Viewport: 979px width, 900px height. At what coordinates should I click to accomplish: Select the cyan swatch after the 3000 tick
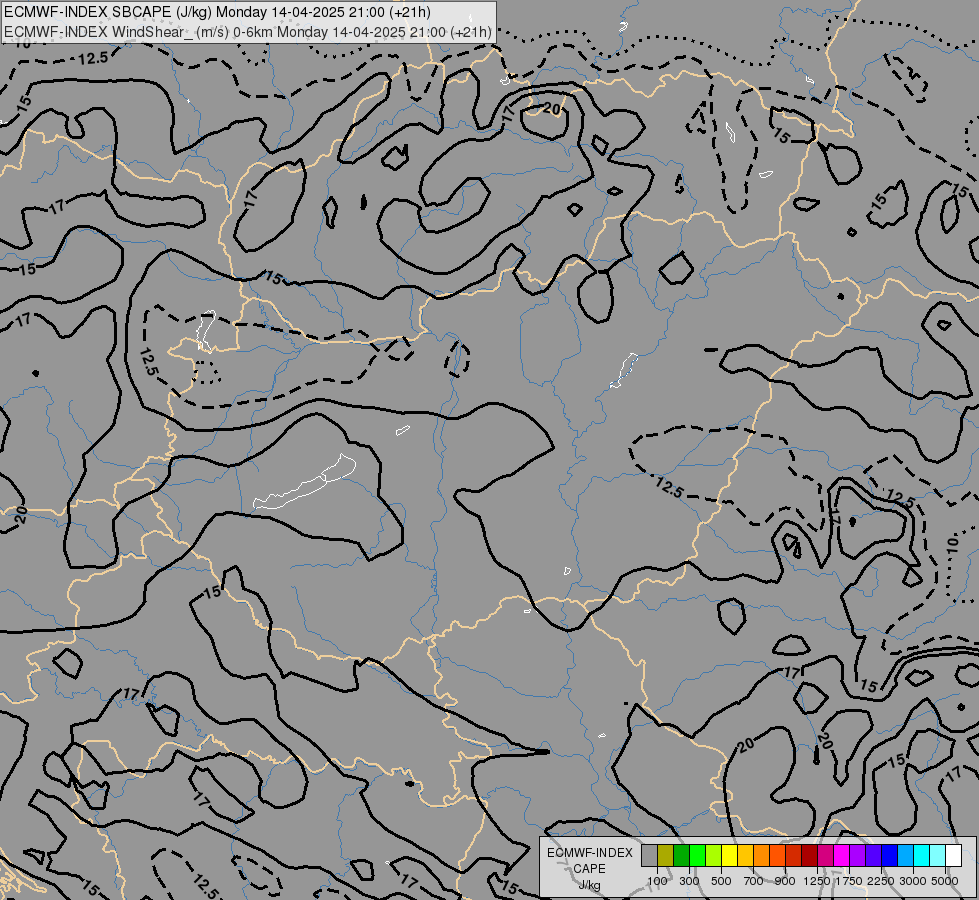pyautogui.click(x=922, y=855)
